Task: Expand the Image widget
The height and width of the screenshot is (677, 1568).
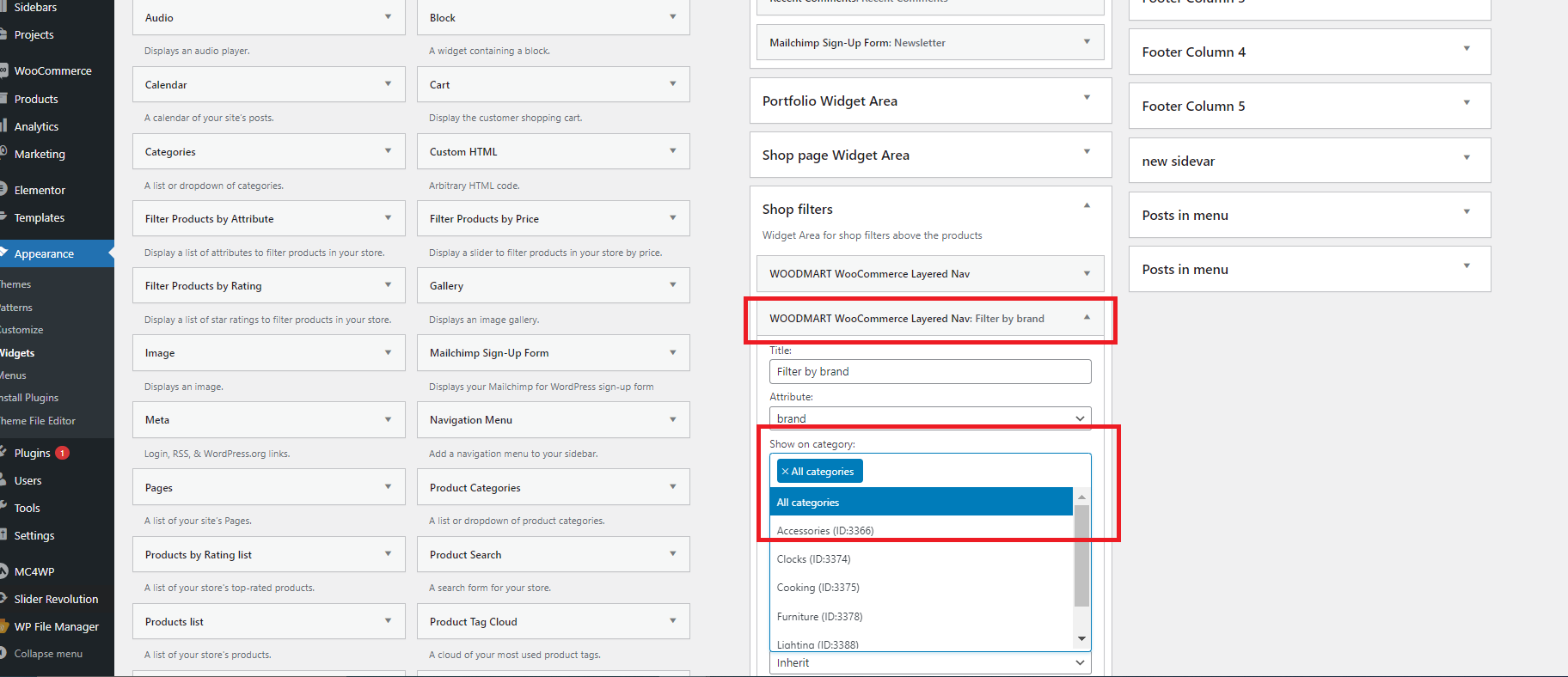Action: pyautogui.click(x=388, y=352)
